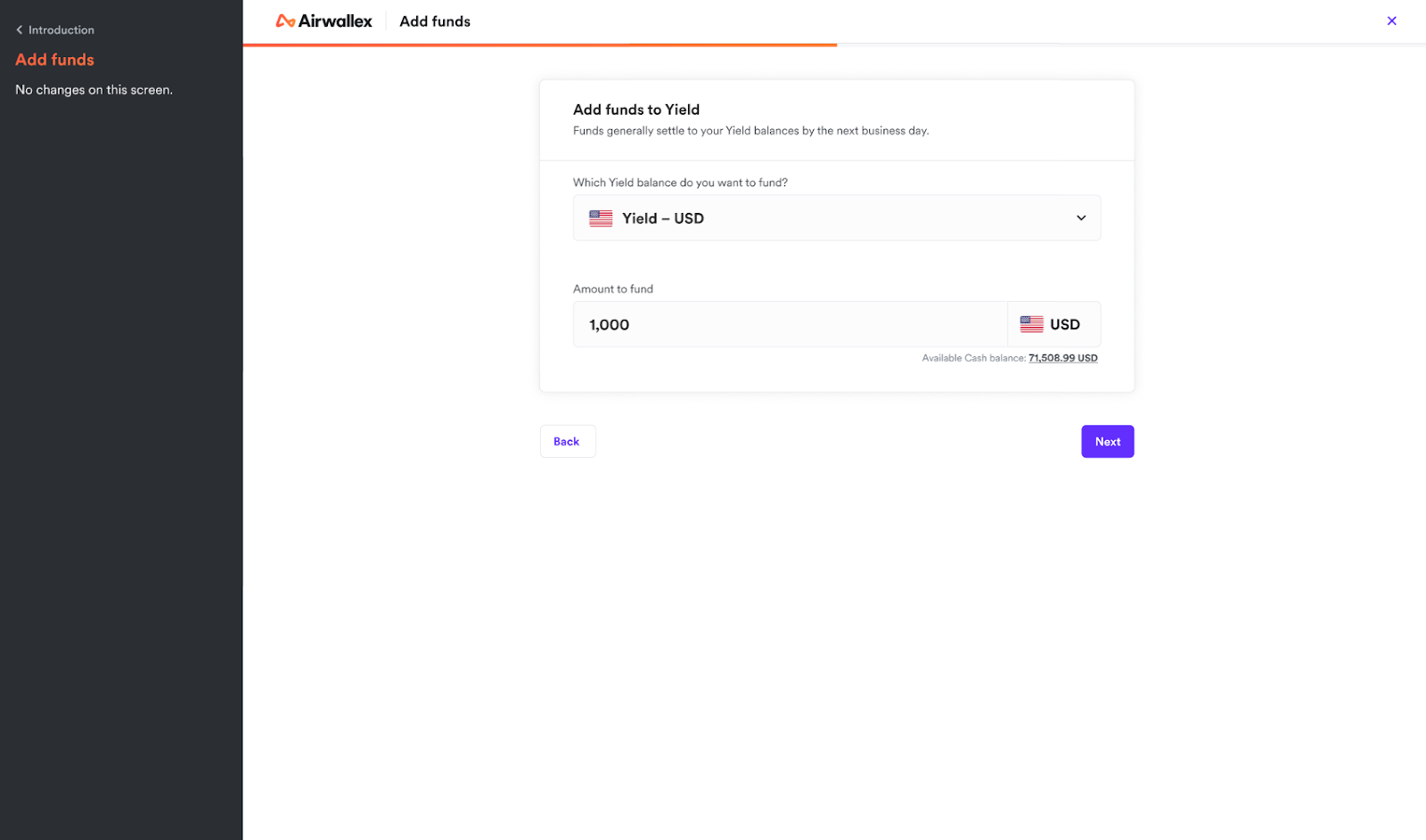The width and height of the screenshot is (1426, 840).
Task: Select the orange Add funds sidebar heading
Action: click(x=54, y=60)
